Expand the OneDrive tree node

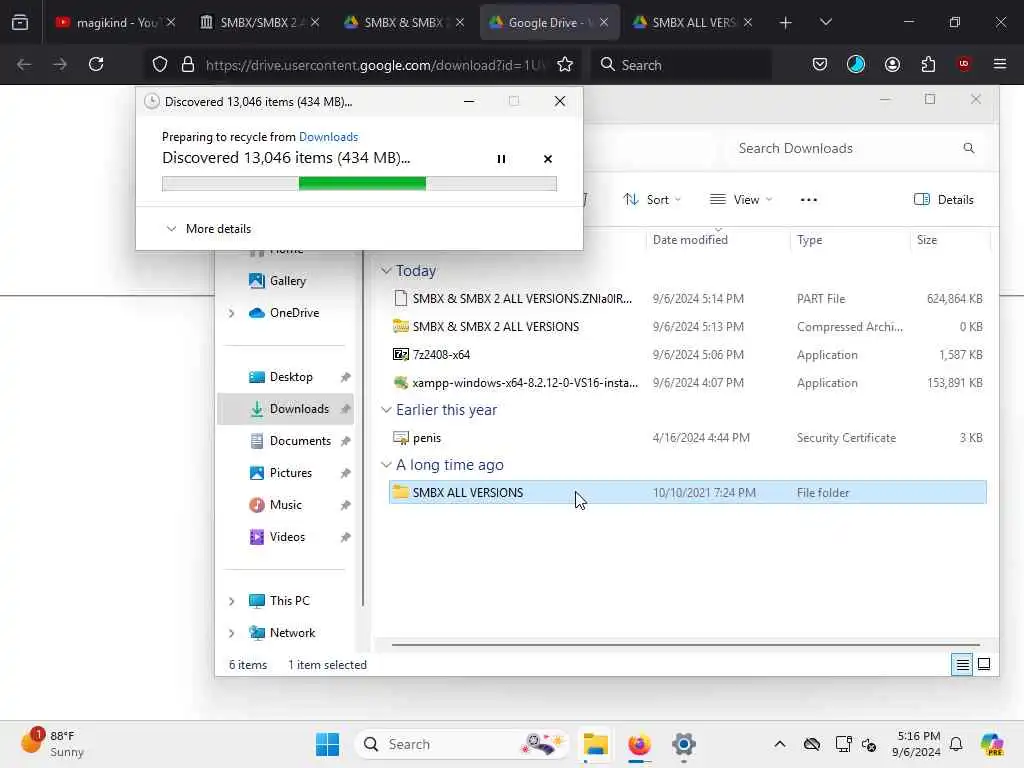tap(231, 313)
